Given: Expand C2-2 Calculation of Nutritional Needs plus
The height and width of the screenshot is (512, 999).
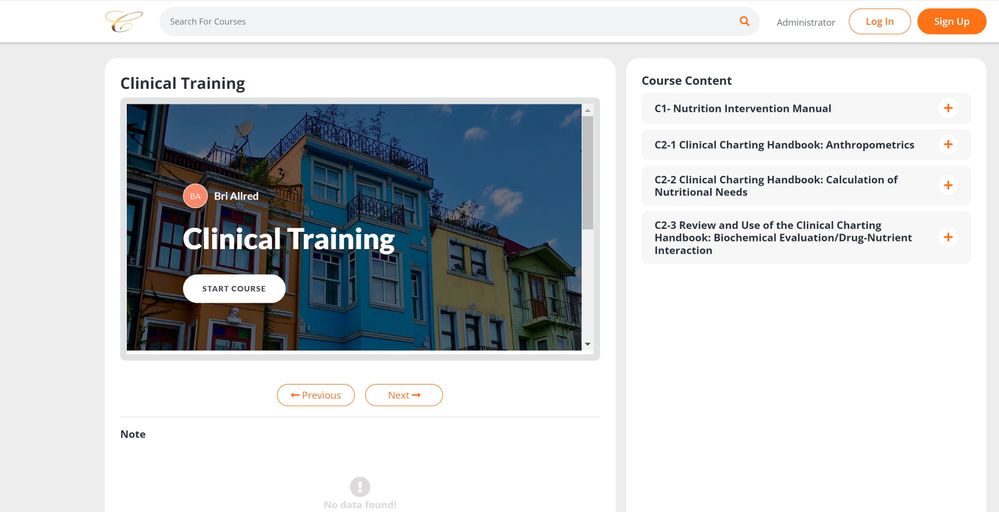Looking at the screenshot, I should point(948,185).
